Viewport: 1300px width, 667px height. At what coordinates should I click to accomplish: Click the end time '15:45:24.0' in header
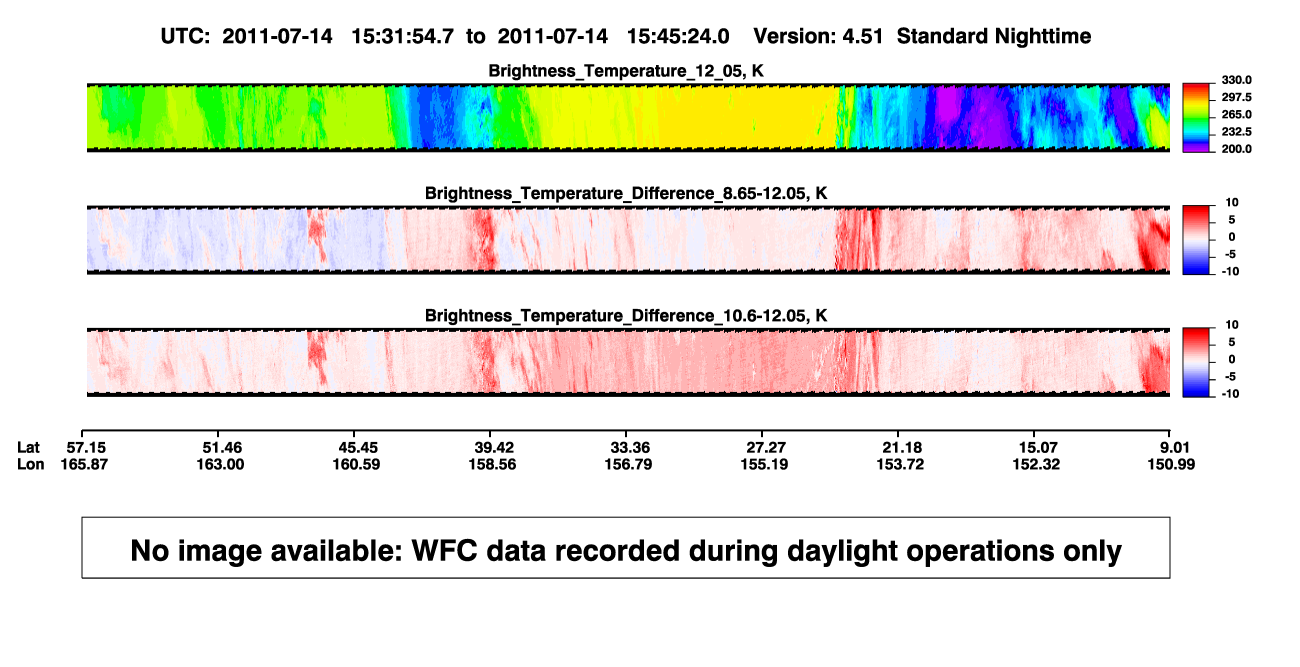[678, 36]
